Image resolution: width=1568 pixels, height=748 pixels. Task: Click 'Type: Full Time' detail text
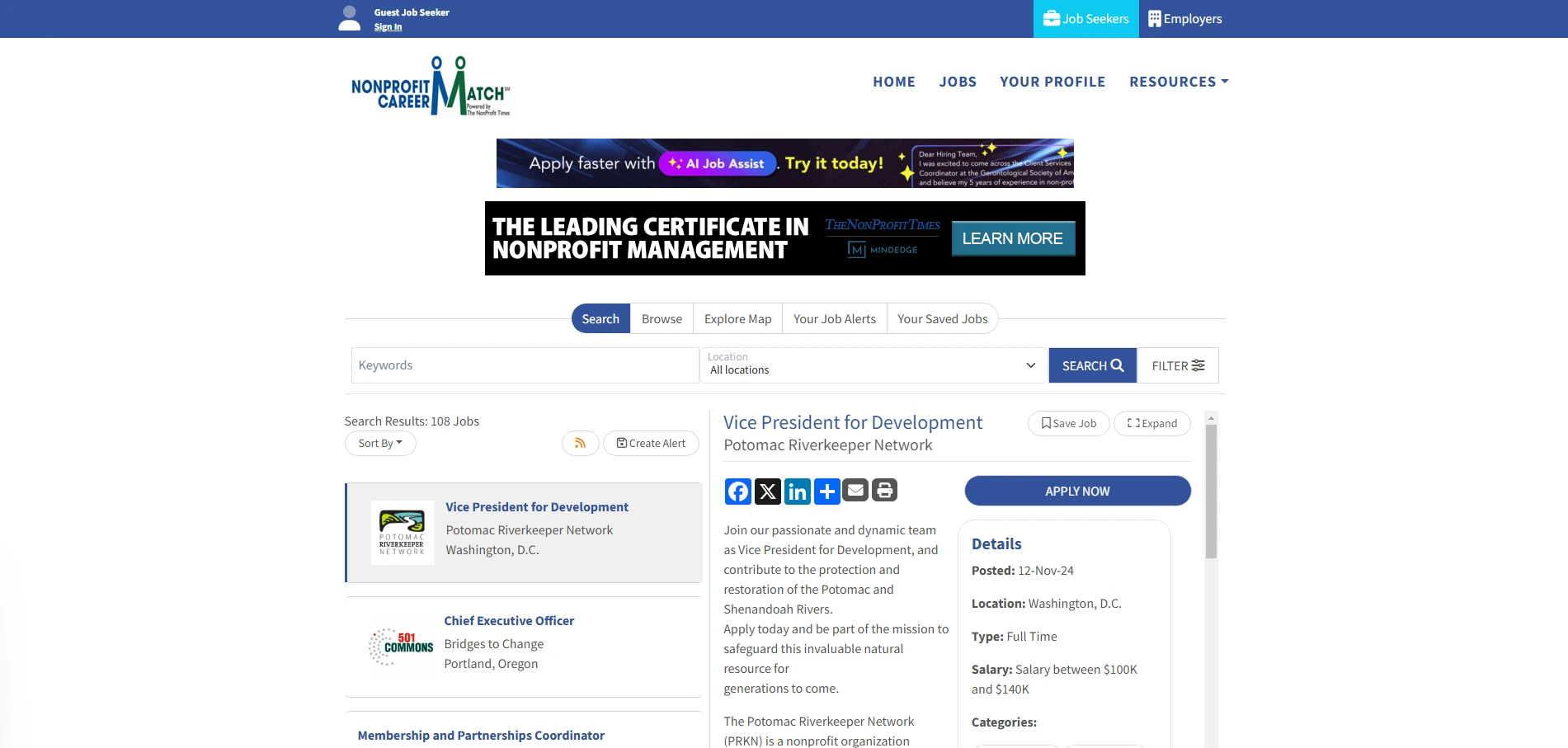click(1015, 637)
